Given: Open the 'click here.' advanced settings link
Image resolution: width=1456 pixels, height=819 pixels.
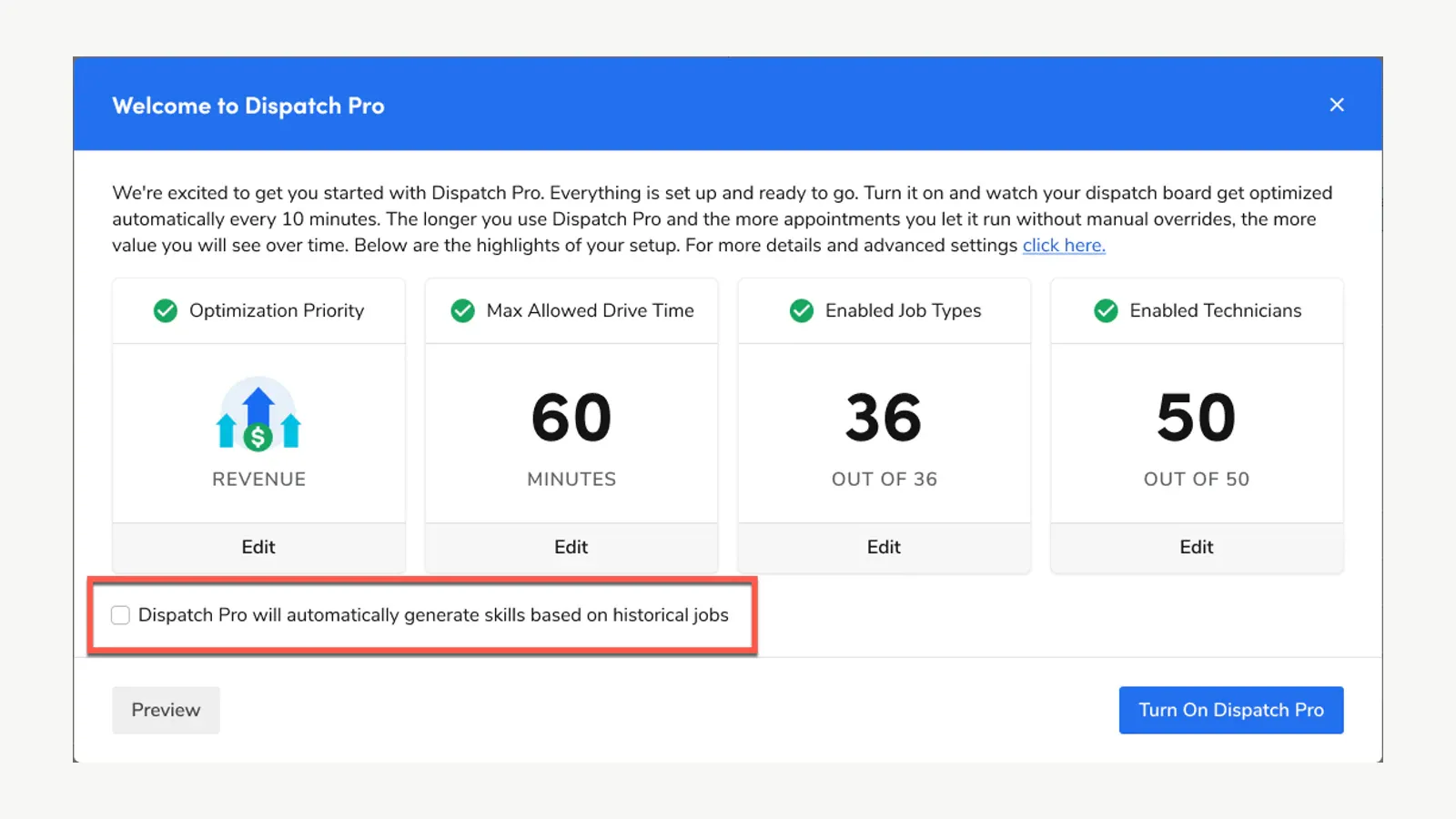Looking at the screenshot, I should 1064,246.
